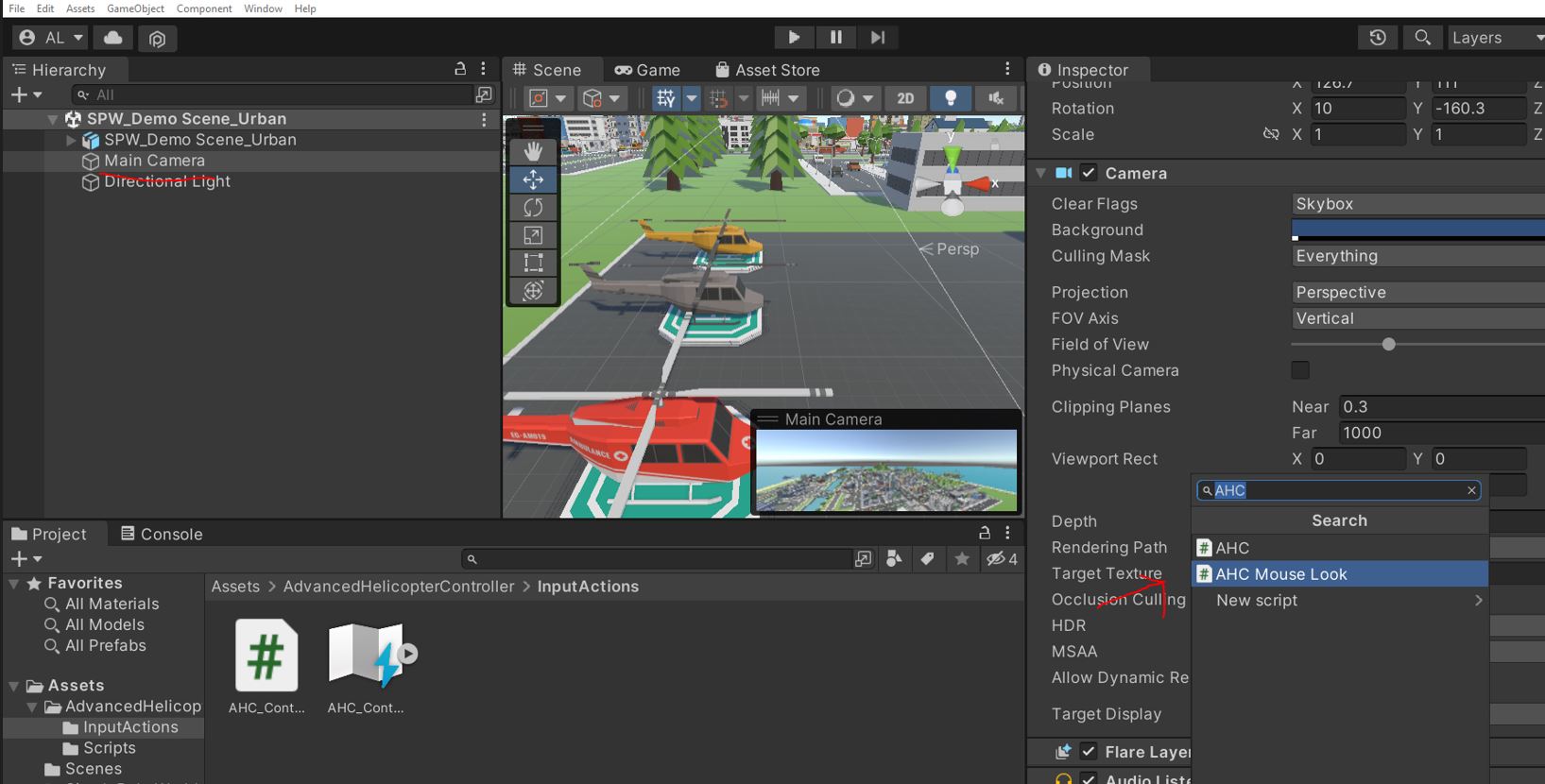This screenshot has width=1545, height=784.
Task: Select Directional Light in Hierarchy
Action: [x=166, y=181]
